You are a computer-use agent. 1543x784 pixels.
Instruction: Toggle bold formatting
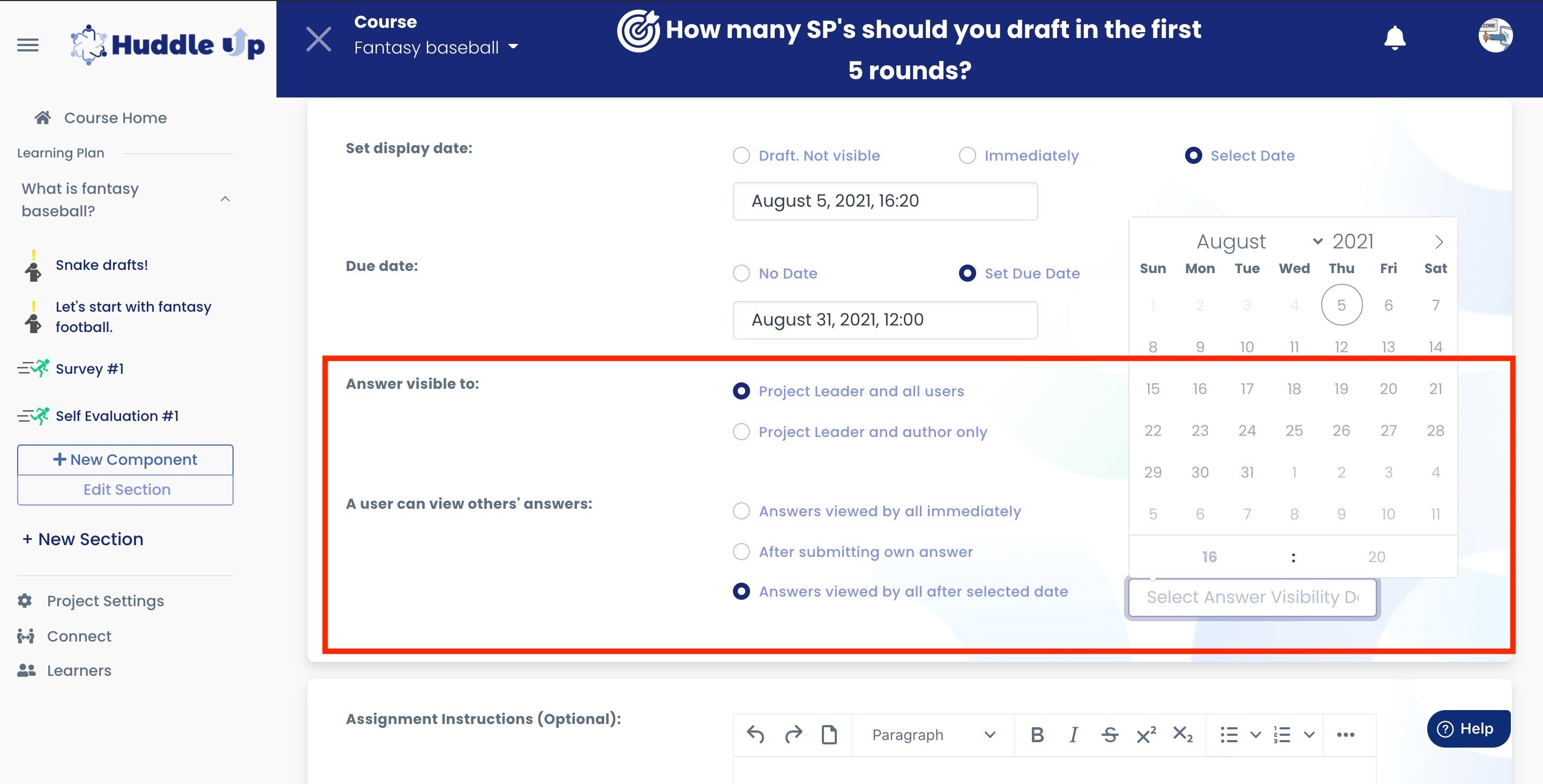point(1037,734)
